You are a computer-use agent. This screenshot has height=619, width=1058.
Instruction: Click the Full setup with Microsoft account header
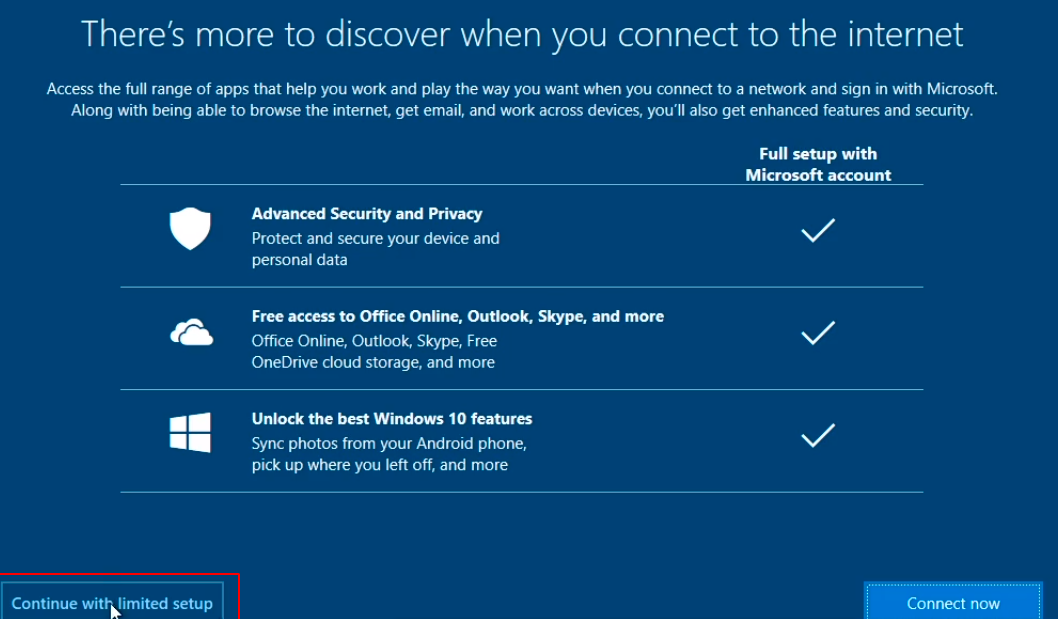pos(818,165)
